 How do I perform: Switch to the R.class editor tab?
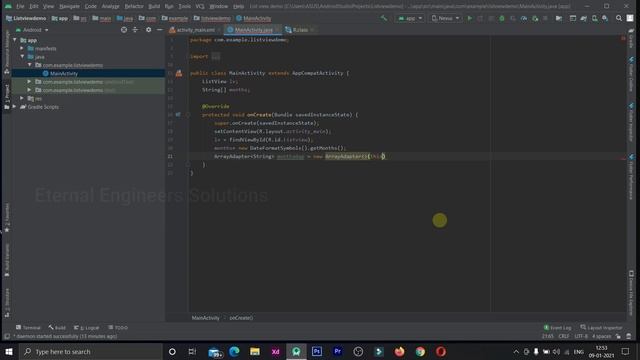click(x=299, y=30)
